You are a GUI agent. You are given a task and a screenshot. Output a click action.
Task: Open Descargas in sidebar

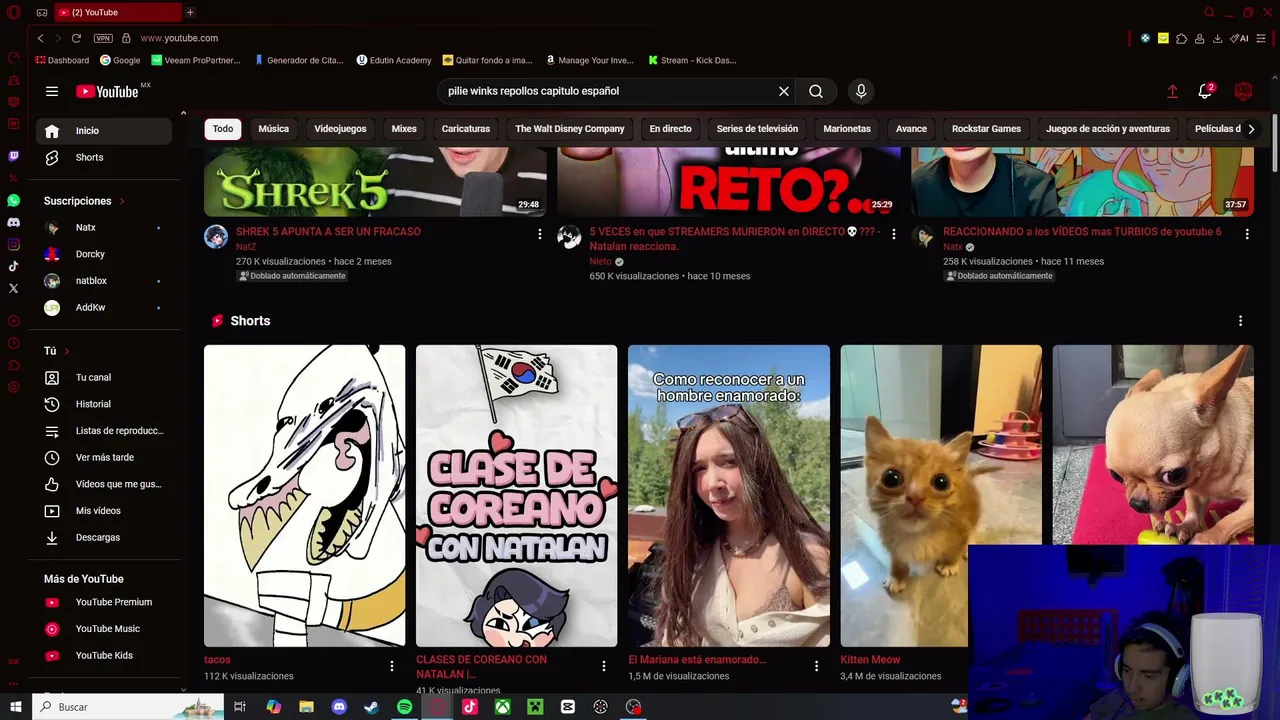(x=104, y=538)
